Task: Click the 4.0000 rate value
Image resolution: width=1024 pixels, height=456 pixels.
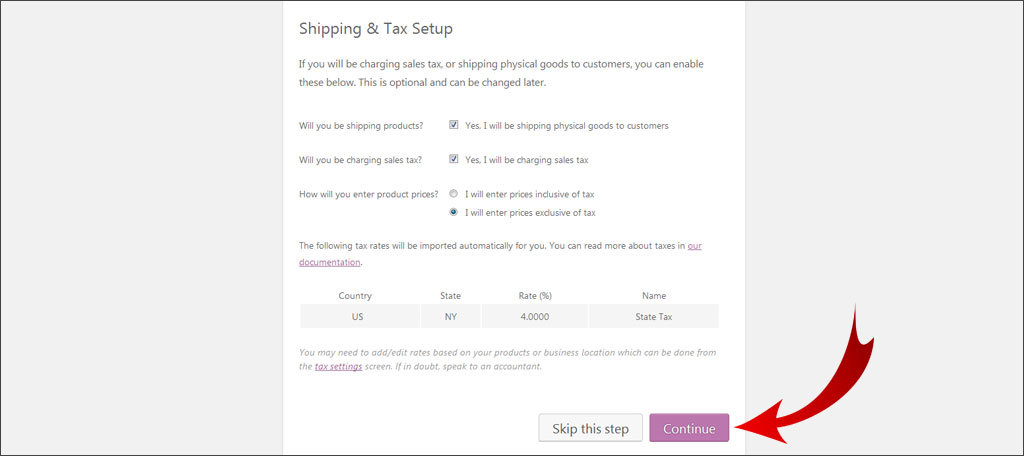Action: coord(535,316)
